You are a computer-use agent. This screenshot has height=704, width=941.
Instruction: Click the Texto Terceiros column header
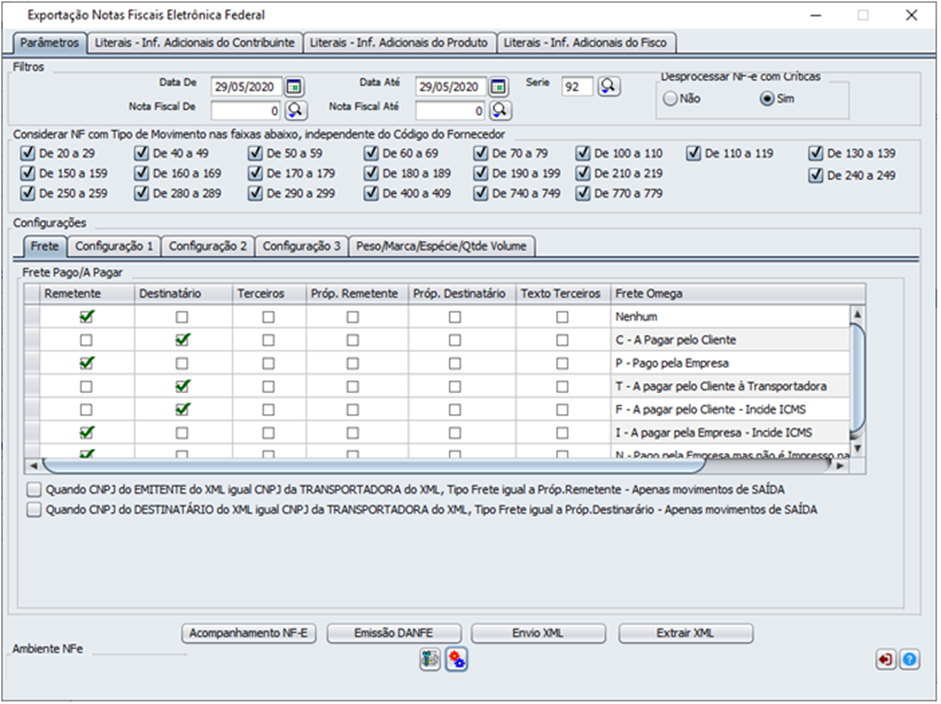[563, 293]
